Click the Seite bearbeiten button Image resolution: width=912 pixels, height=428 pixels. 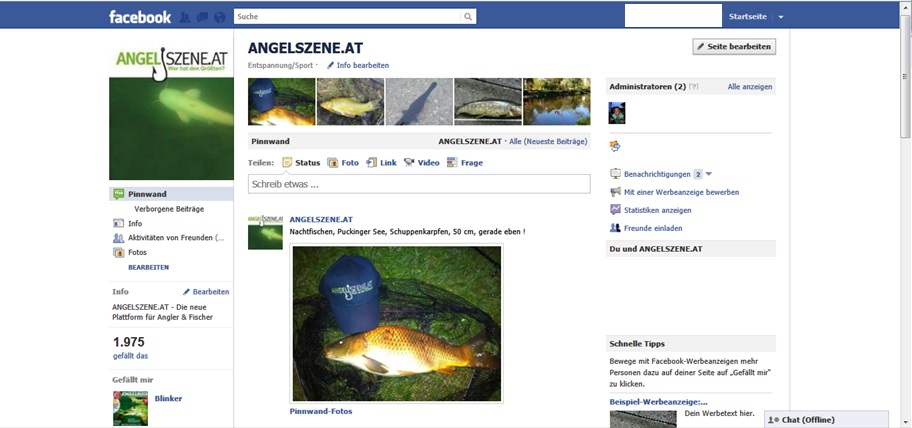(x=734, y=46)
